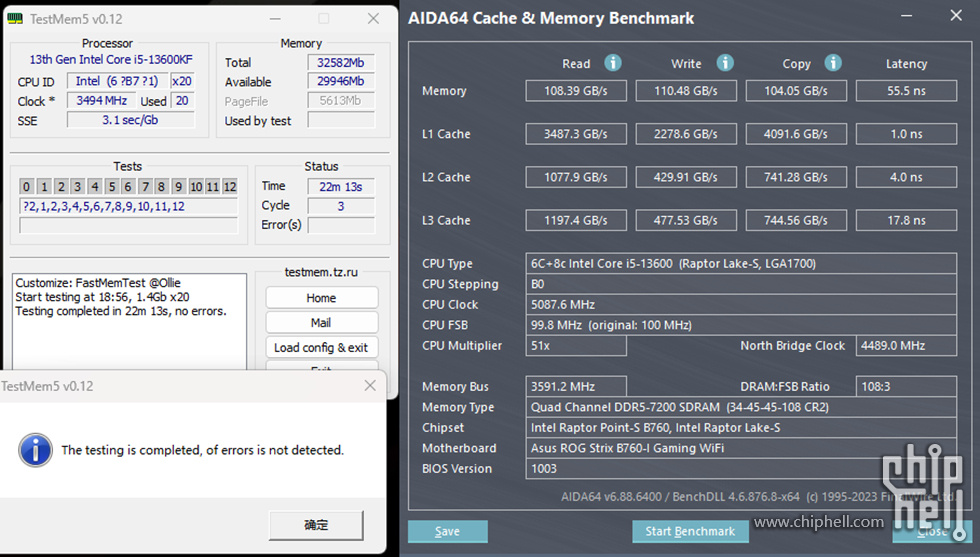Click the Read info icon in AIDA64

coord(612,63)
